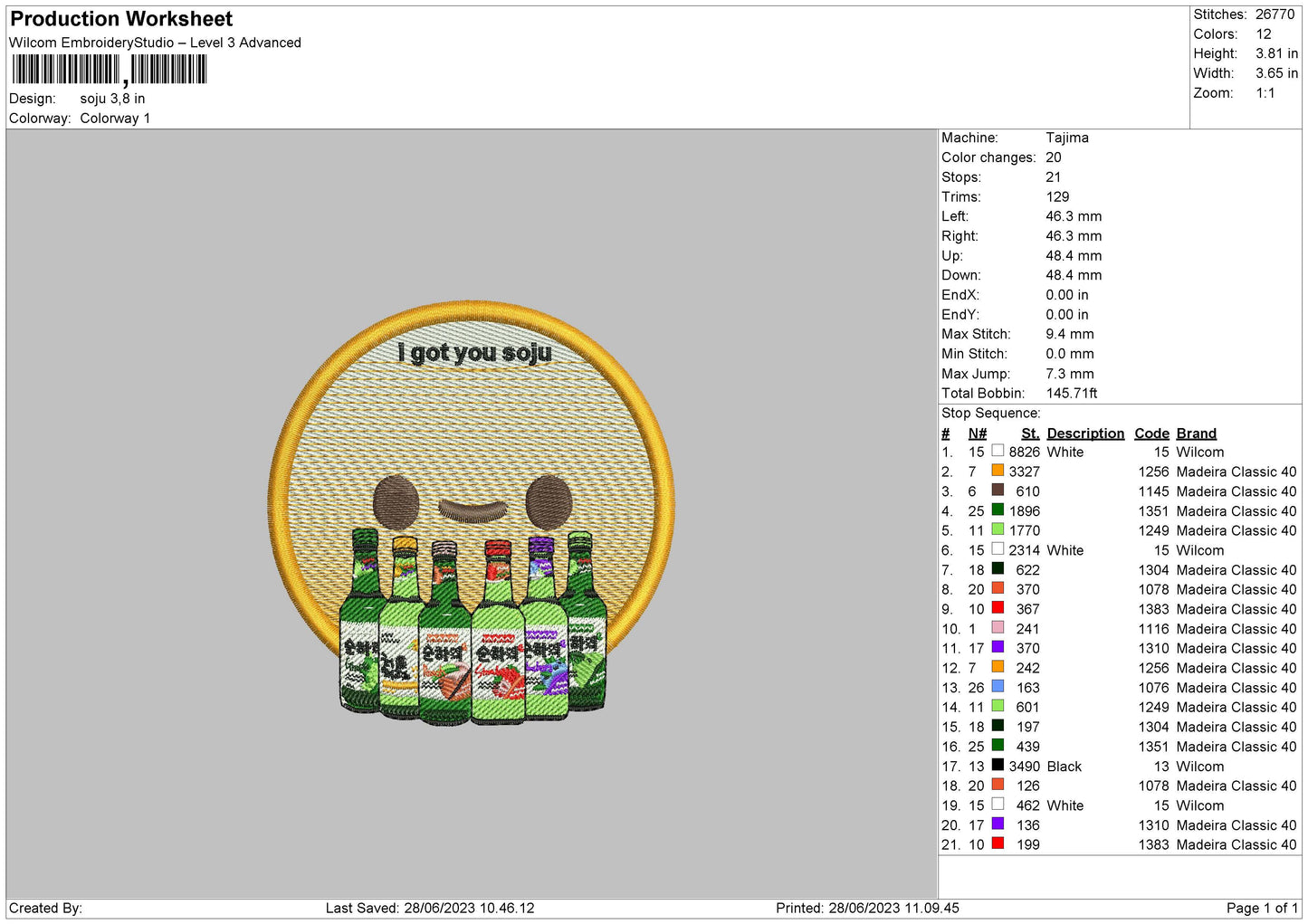
Task: Click the pink swatch in stop 10
Action: (x=998, y=627)
